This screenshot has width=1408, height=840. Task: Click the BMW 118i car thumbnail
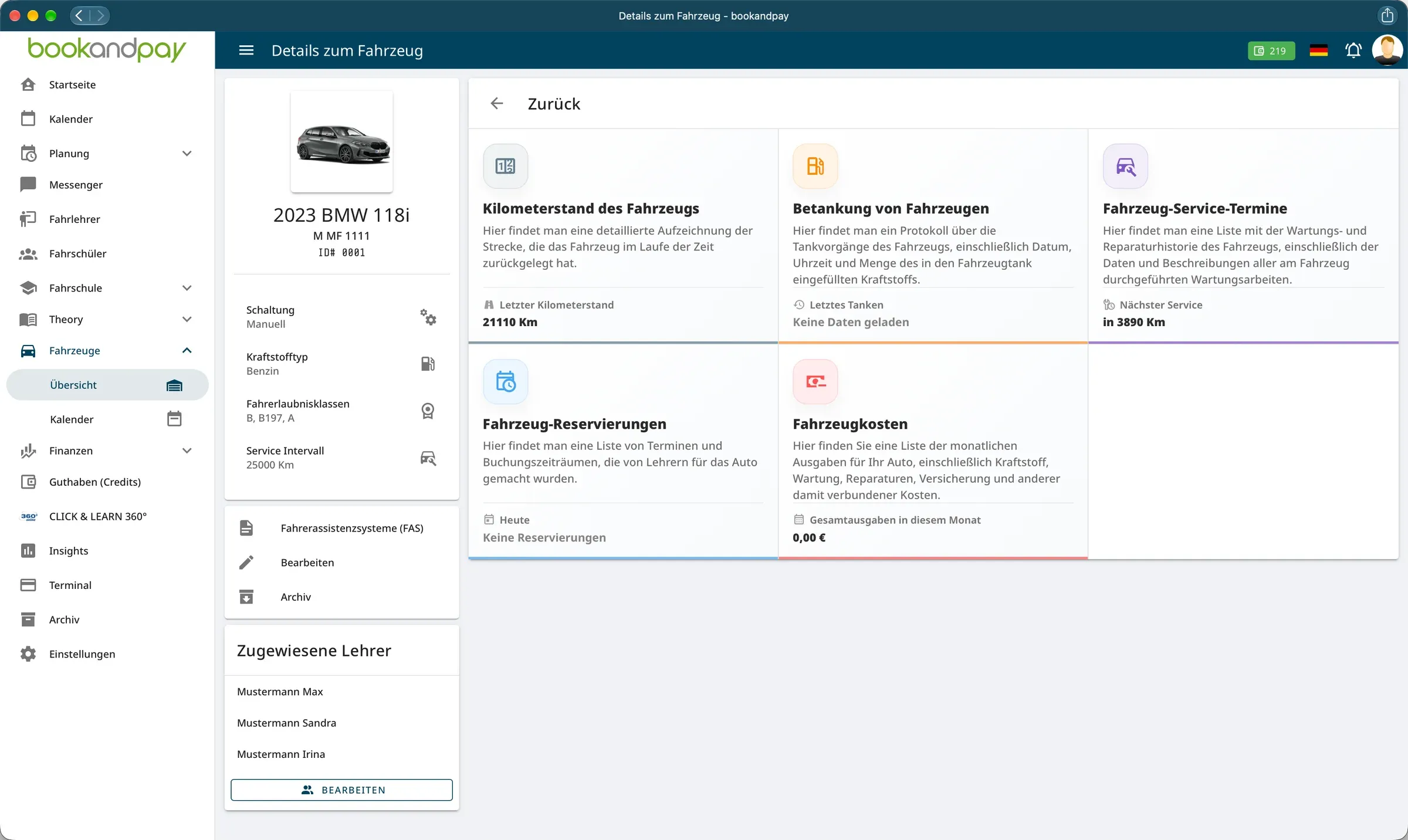tap(341, 142)
